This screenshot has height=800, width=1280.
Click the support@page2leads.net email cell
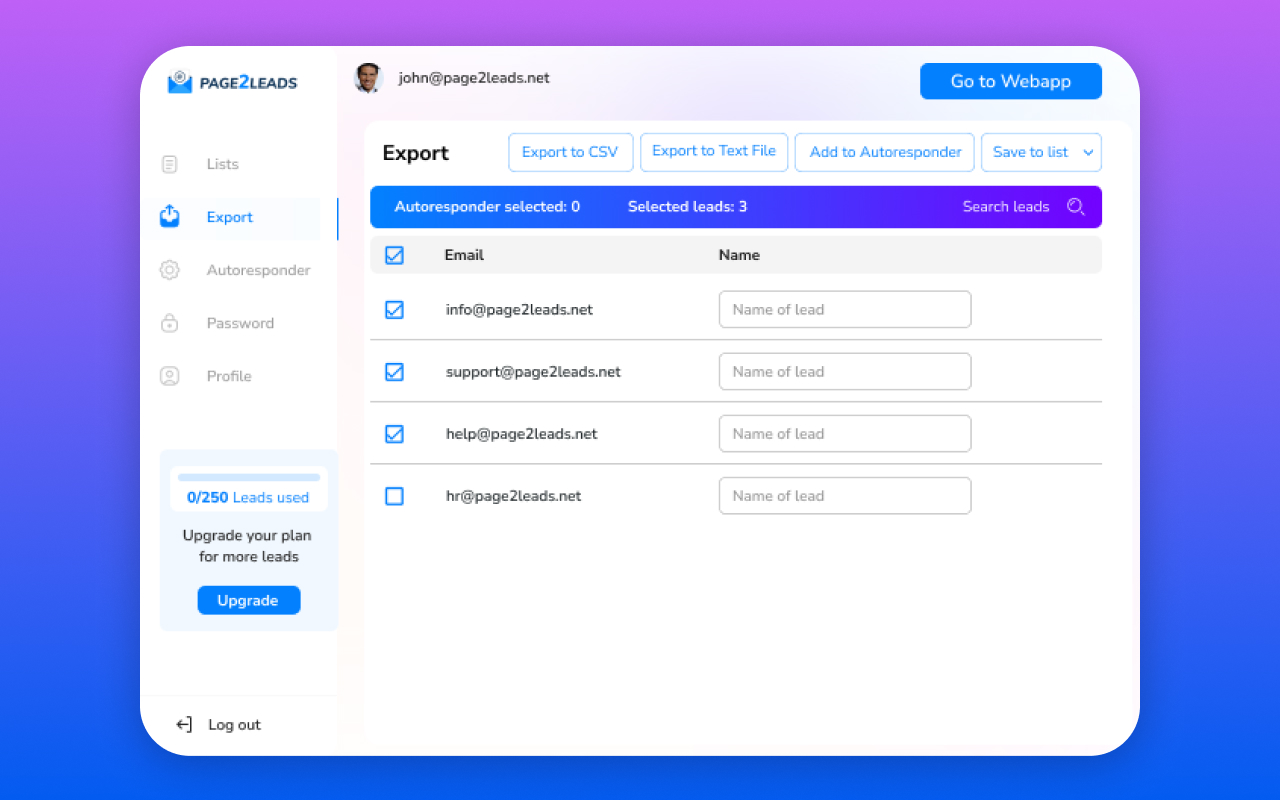[533, 372]
